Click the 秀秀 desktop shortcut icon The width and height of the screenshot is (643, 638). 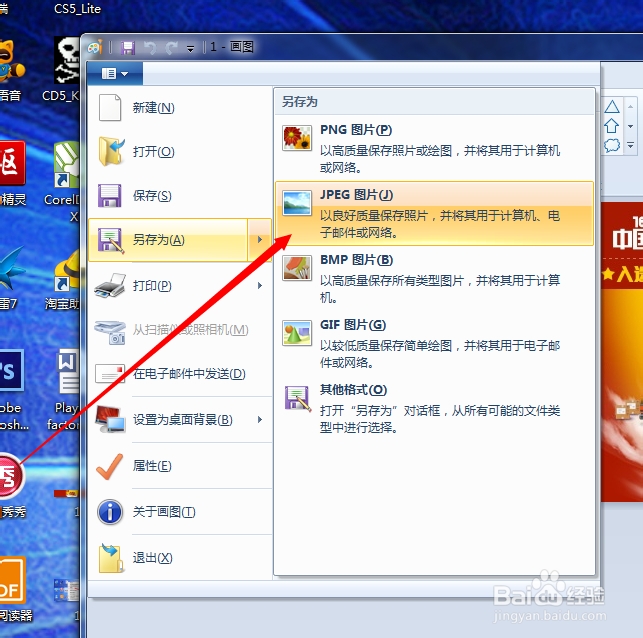11,476
